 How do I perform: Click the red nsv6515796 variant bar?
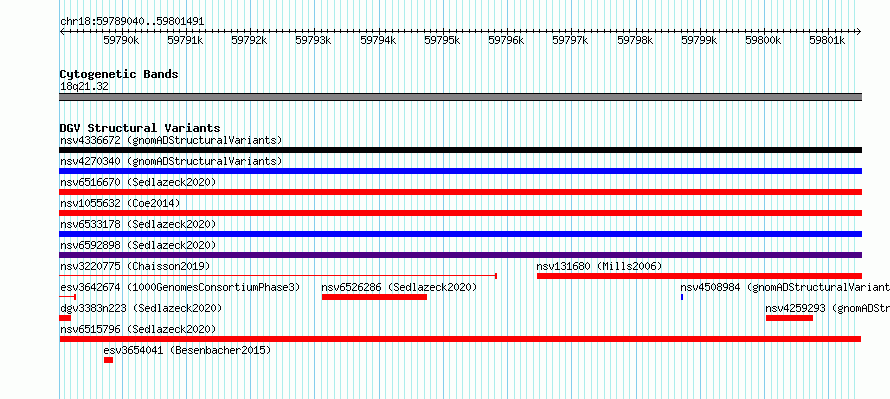[460, 339]
